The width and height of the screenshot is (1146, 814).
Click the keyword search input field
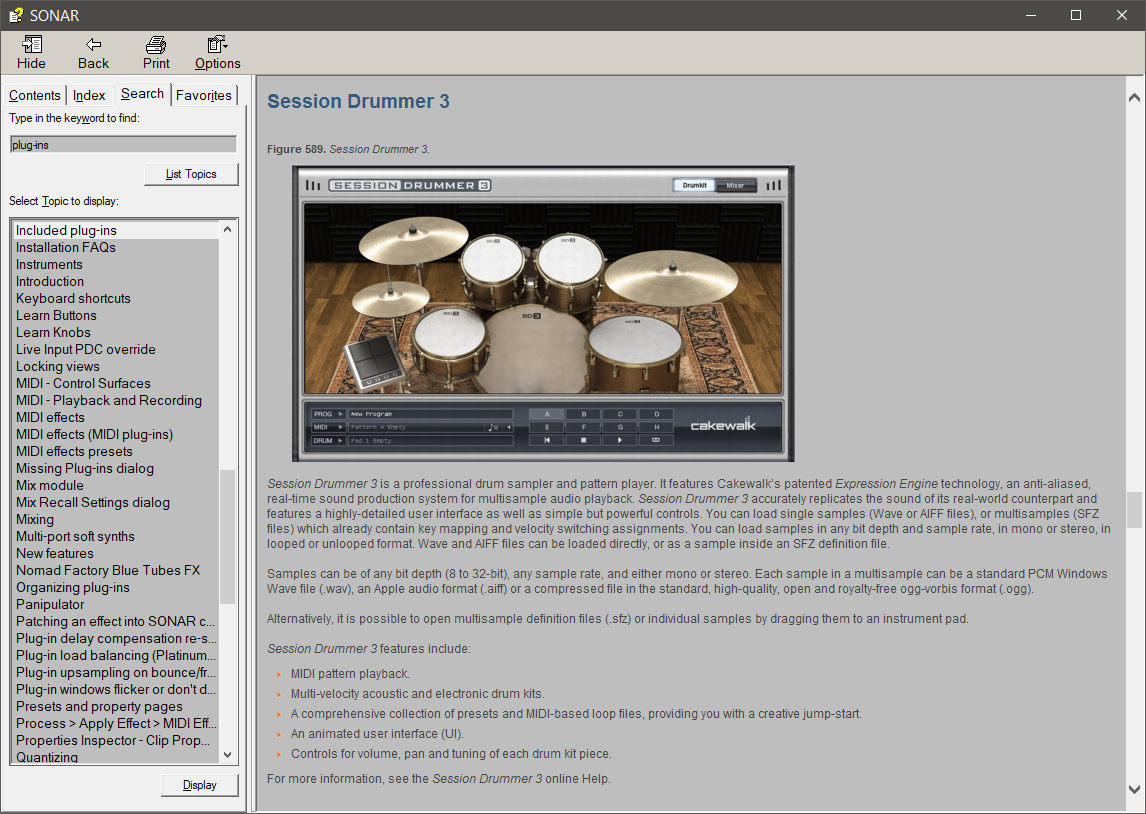pyautogui.click(x=124, y=145)
